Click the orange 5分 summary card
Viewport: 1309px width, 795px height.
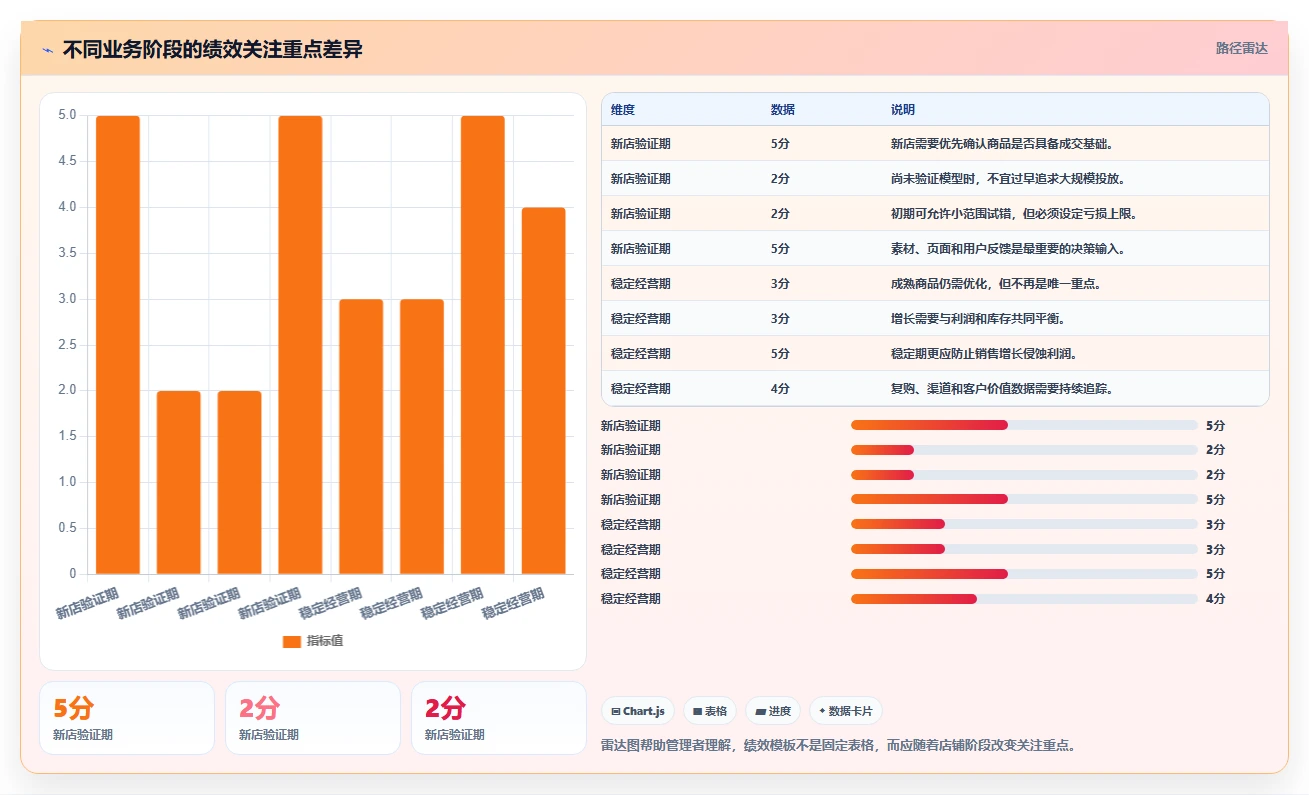click(127, 718)
